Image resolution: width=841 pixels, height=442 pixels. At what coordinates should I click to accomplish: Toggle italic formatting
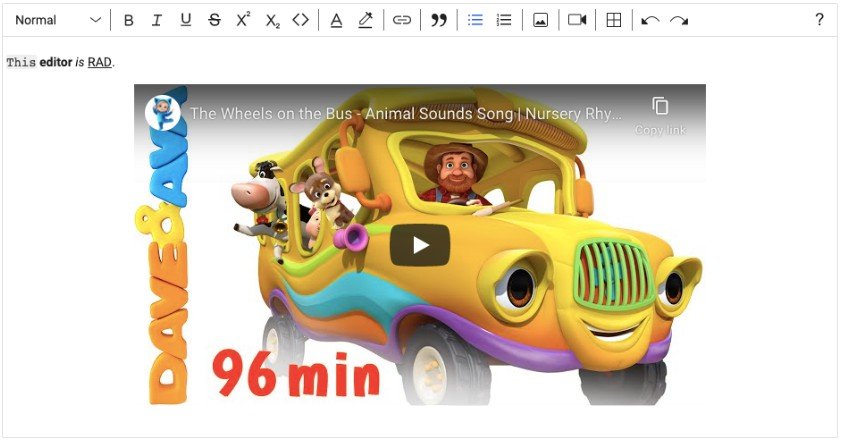pyautogui.click(x=157, y=20)
